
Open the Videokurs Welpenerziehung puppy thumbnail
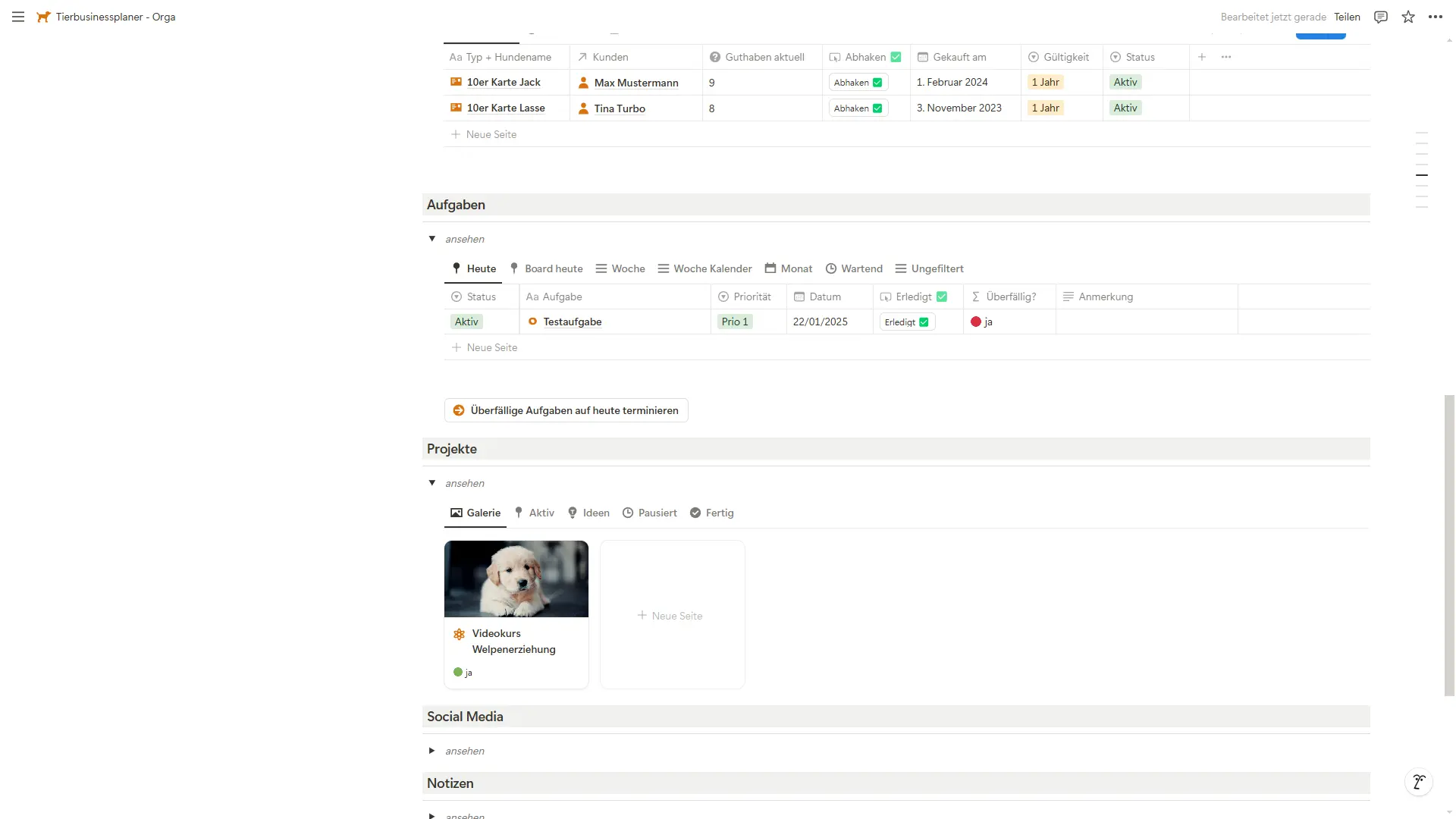pos(516,579)
